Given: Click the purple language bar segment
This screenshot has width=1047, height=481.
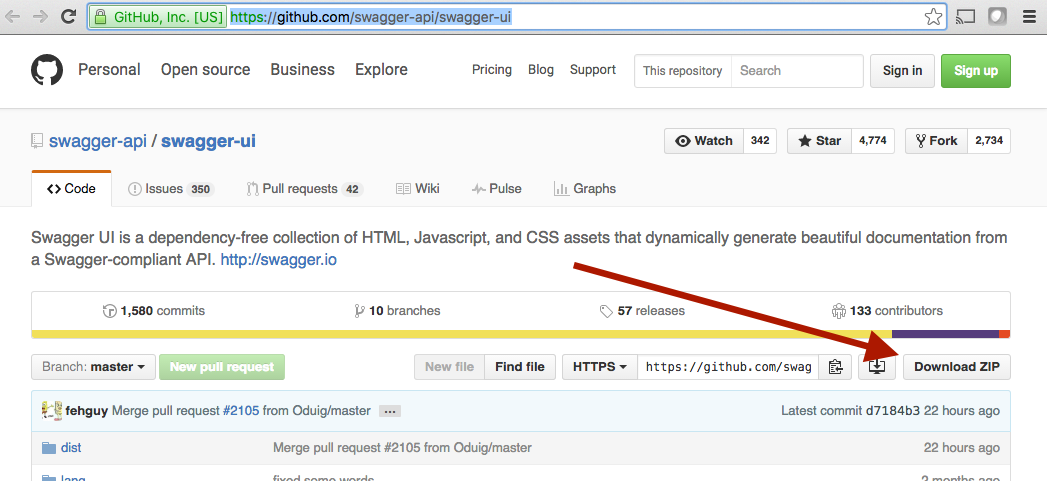Looking at the screenshot, I should point(946,334).
